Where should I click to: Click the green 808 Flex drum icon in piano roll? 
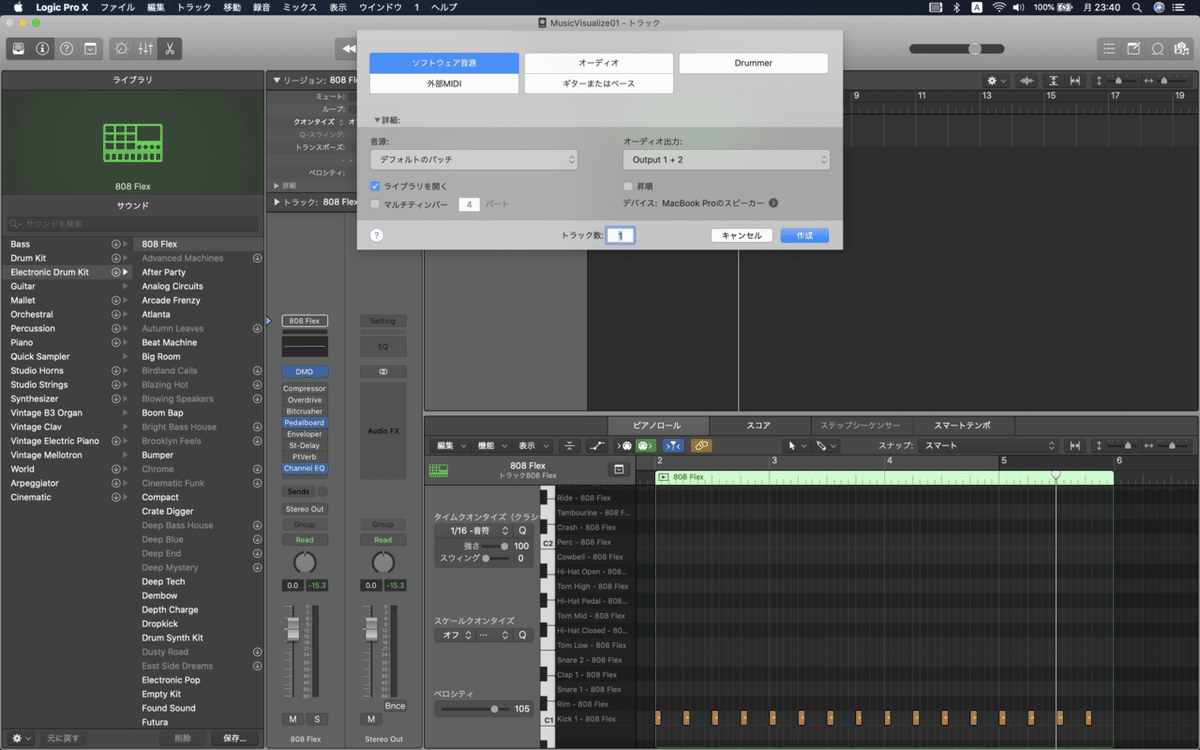(x=439, y=470)
